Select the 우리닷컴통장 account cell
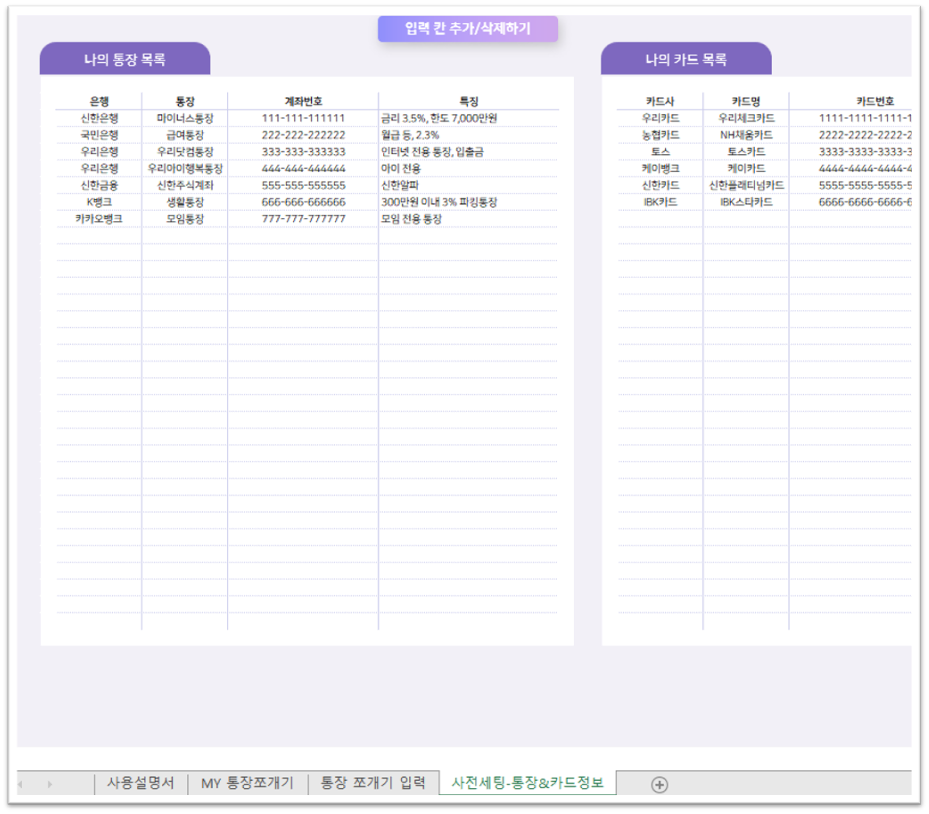 point(185,152)
